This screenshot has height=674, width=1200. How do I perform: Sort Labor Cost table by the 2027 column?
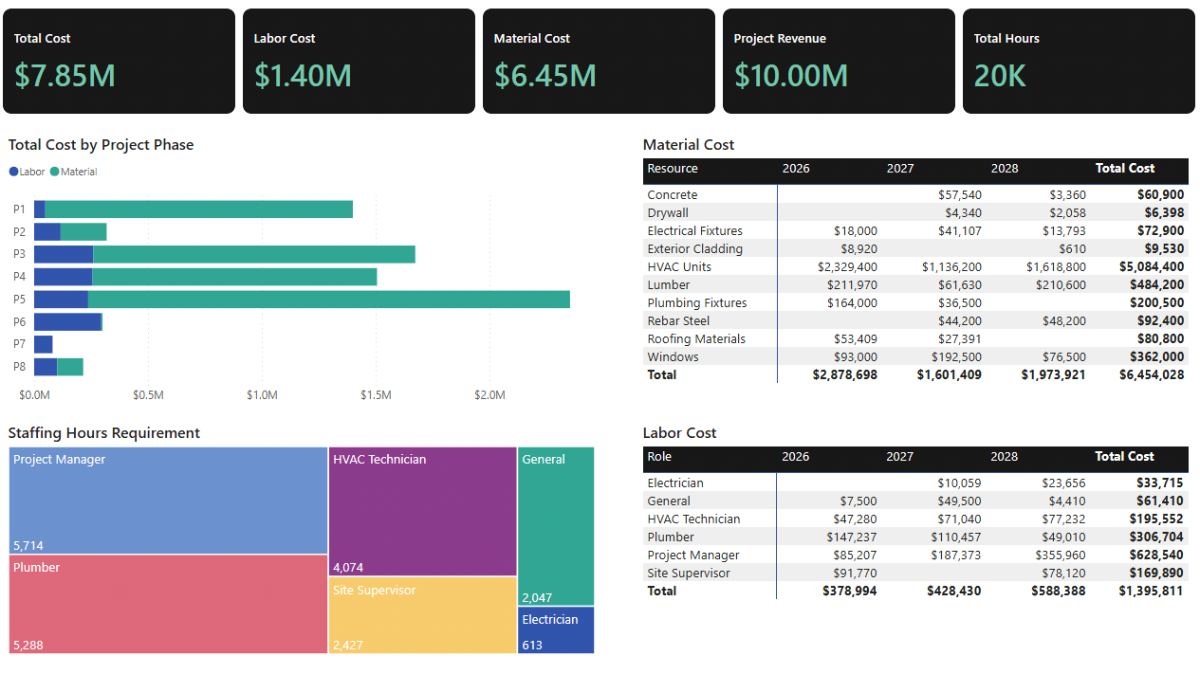tap(899, 457)
